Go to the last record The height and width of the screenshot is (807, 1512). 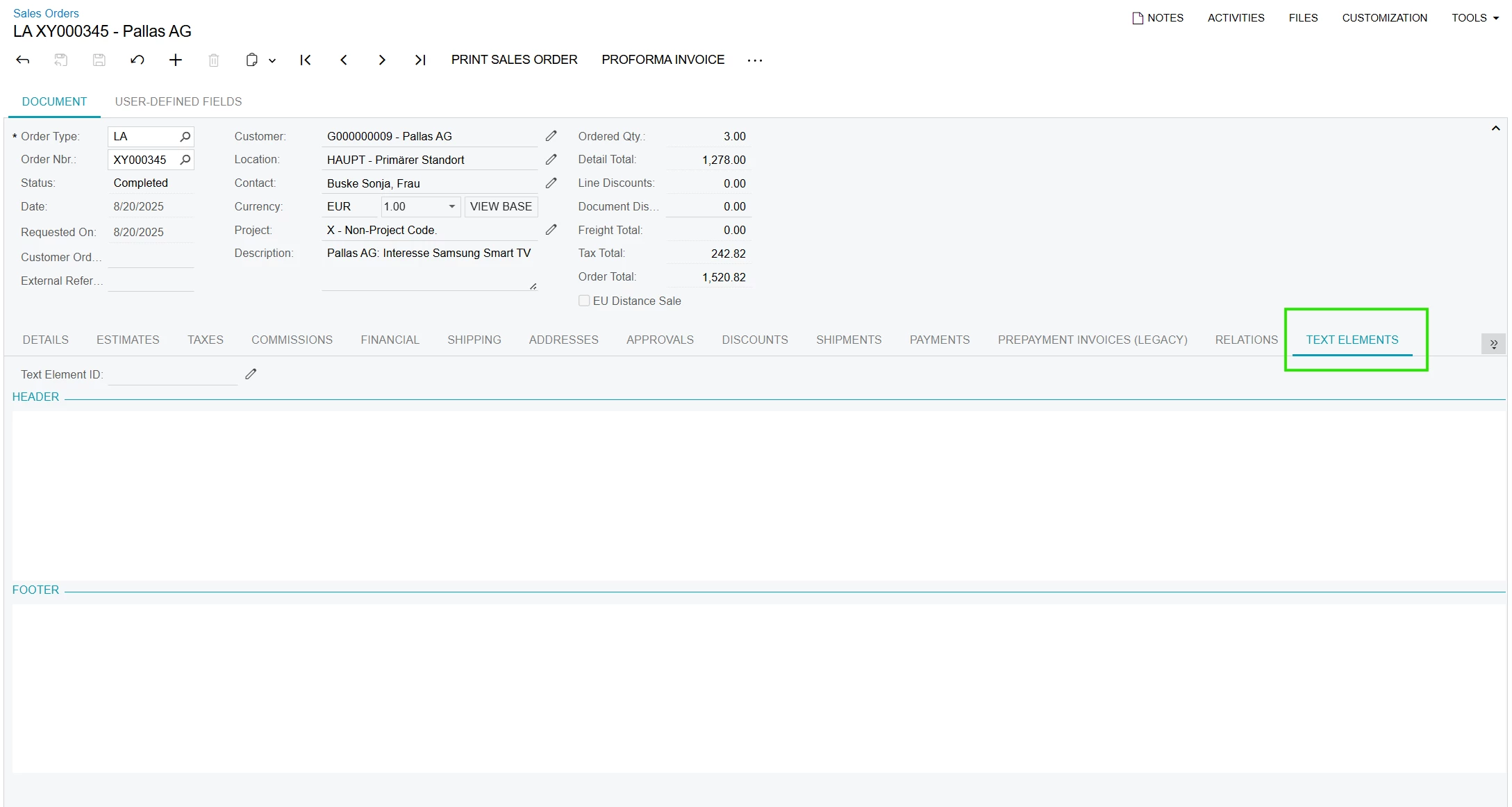pos(420,60)
